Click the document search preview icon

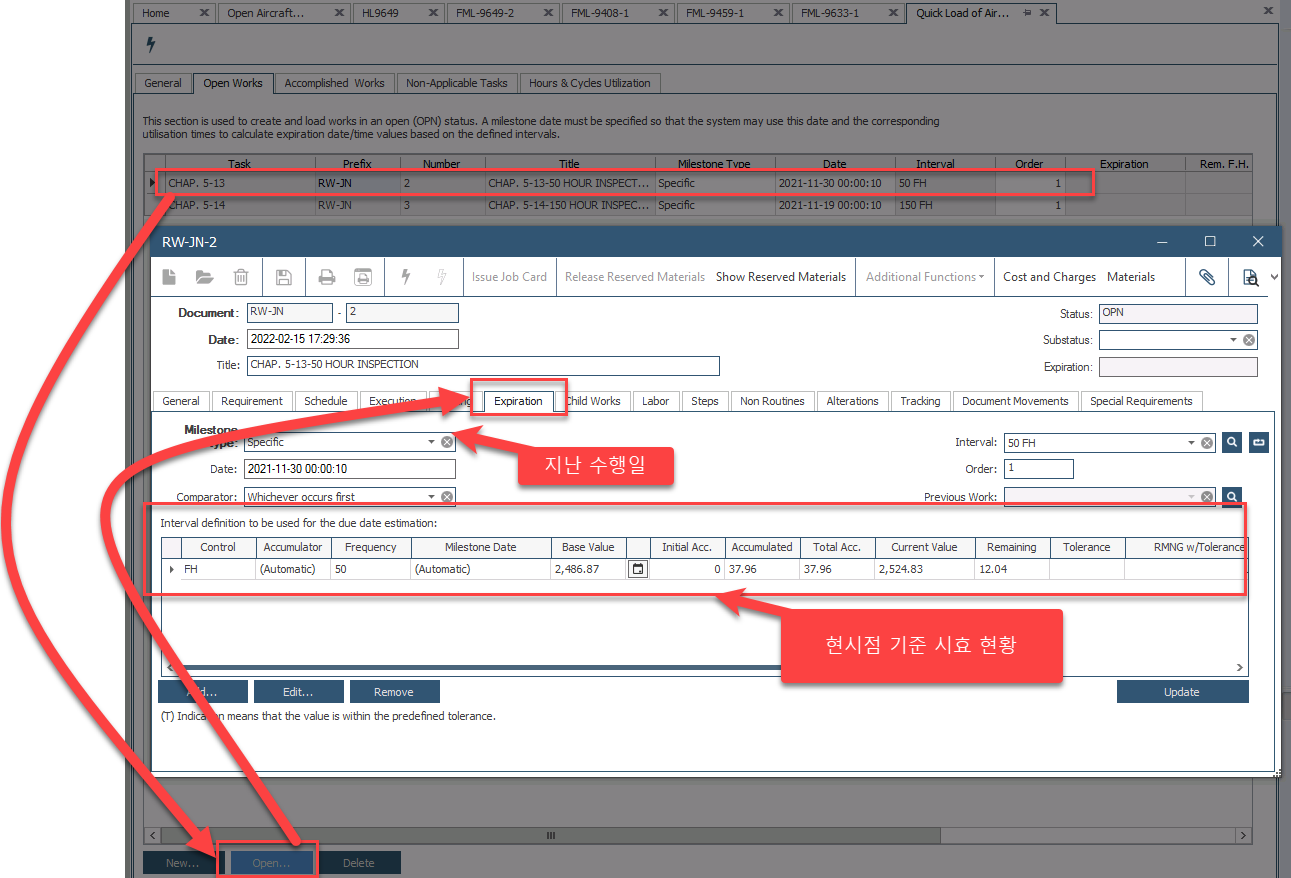(1250, 277)
